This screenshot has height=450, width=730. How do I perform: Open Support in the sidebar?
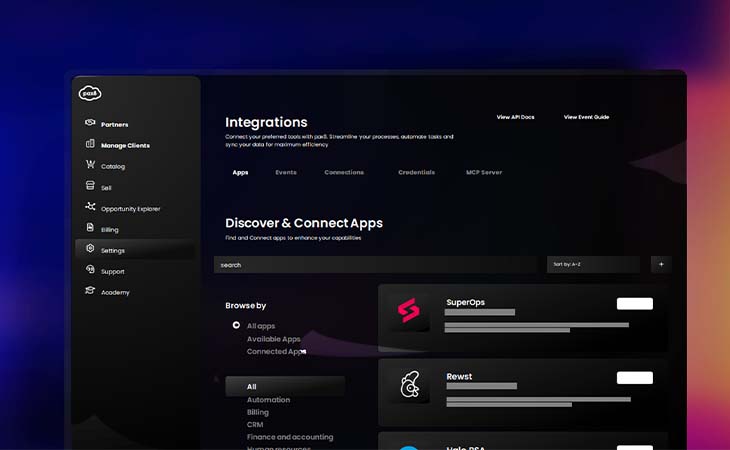pos(113,272)
